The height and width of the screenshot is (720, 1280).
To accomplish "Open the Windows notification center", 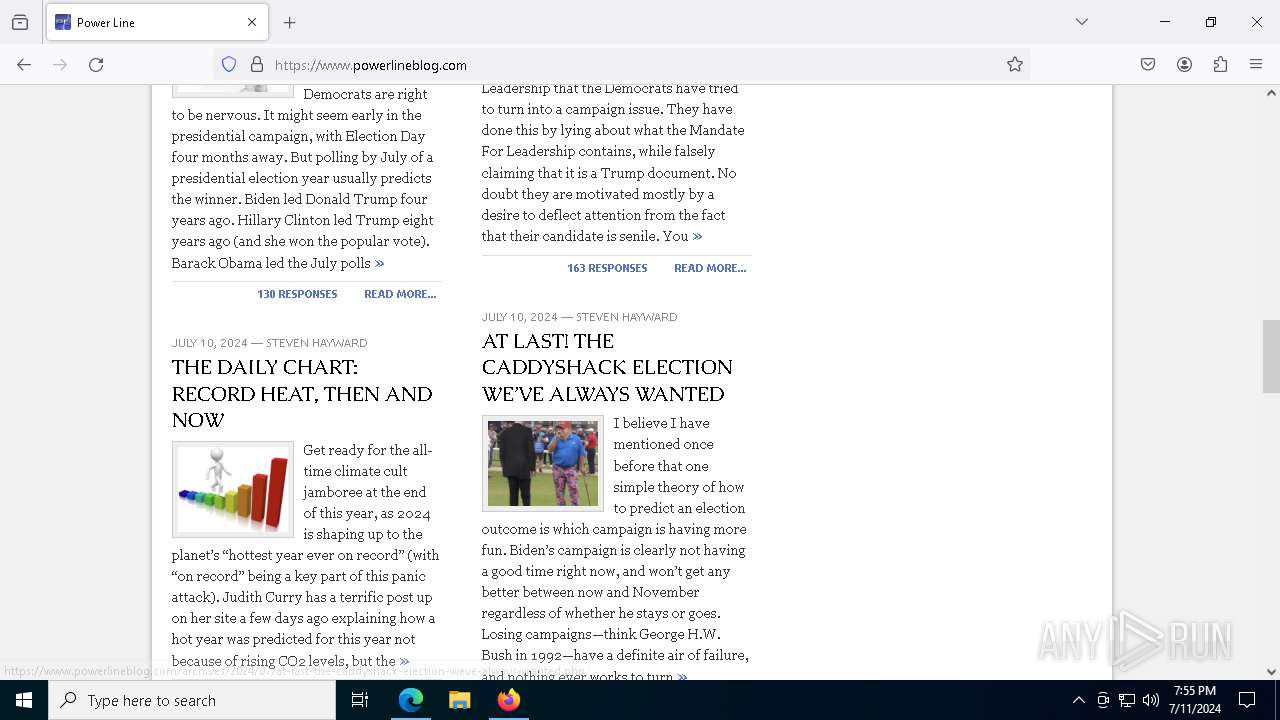I will (1247, 700).
